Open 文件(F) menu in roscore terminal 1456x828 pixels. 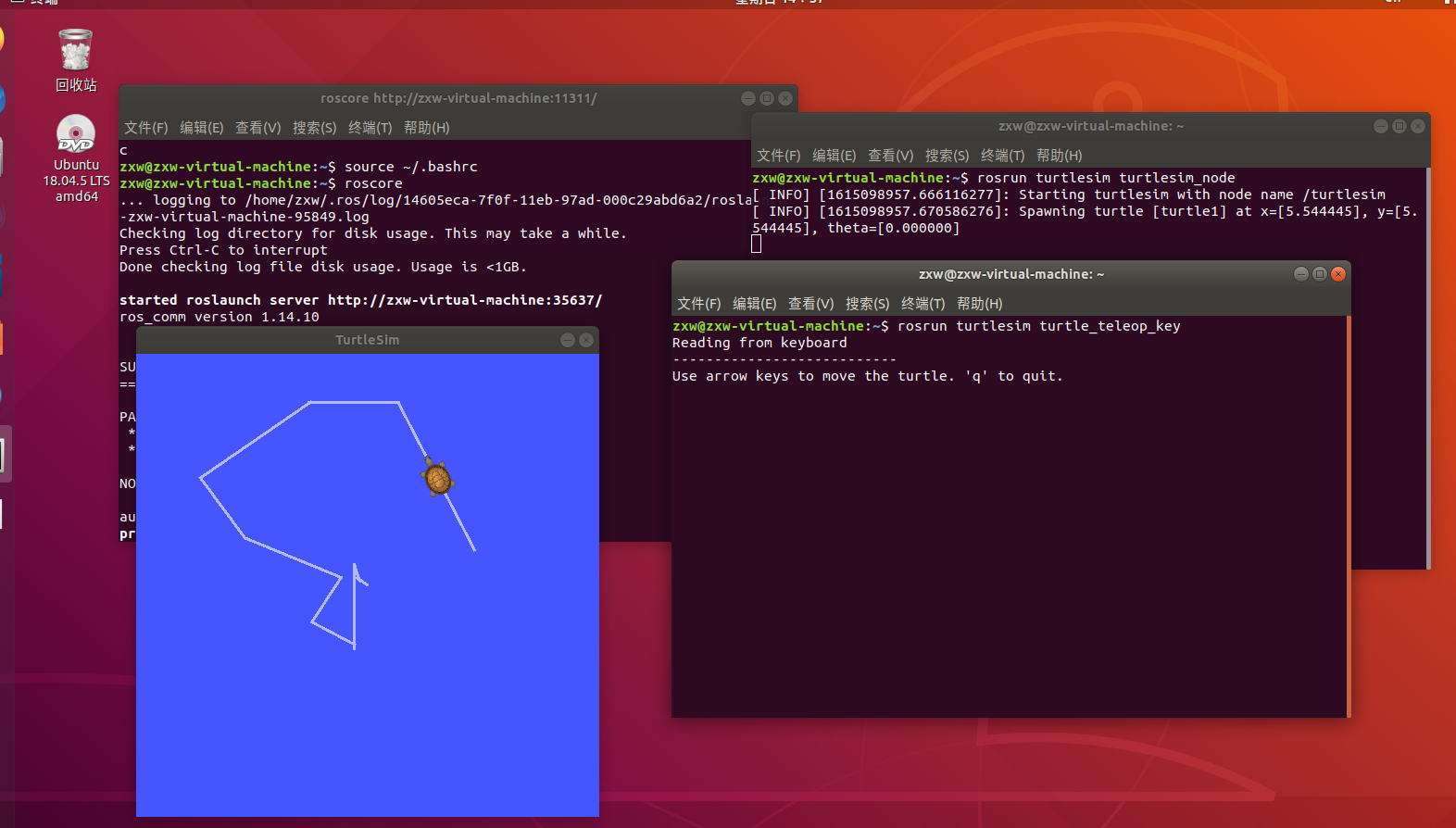(146, 128)
